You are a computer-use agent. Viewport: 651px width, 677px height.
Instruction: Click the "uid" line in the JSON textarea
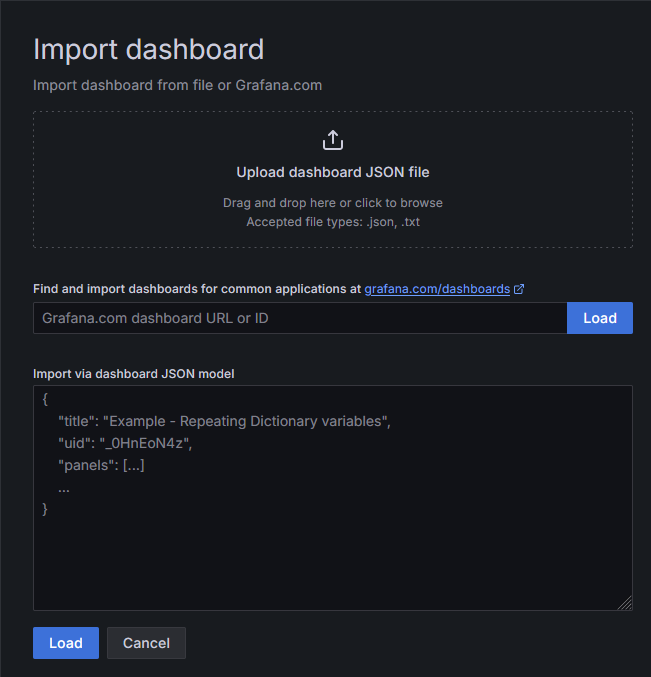pyautogui.click(x=124, y=443)
